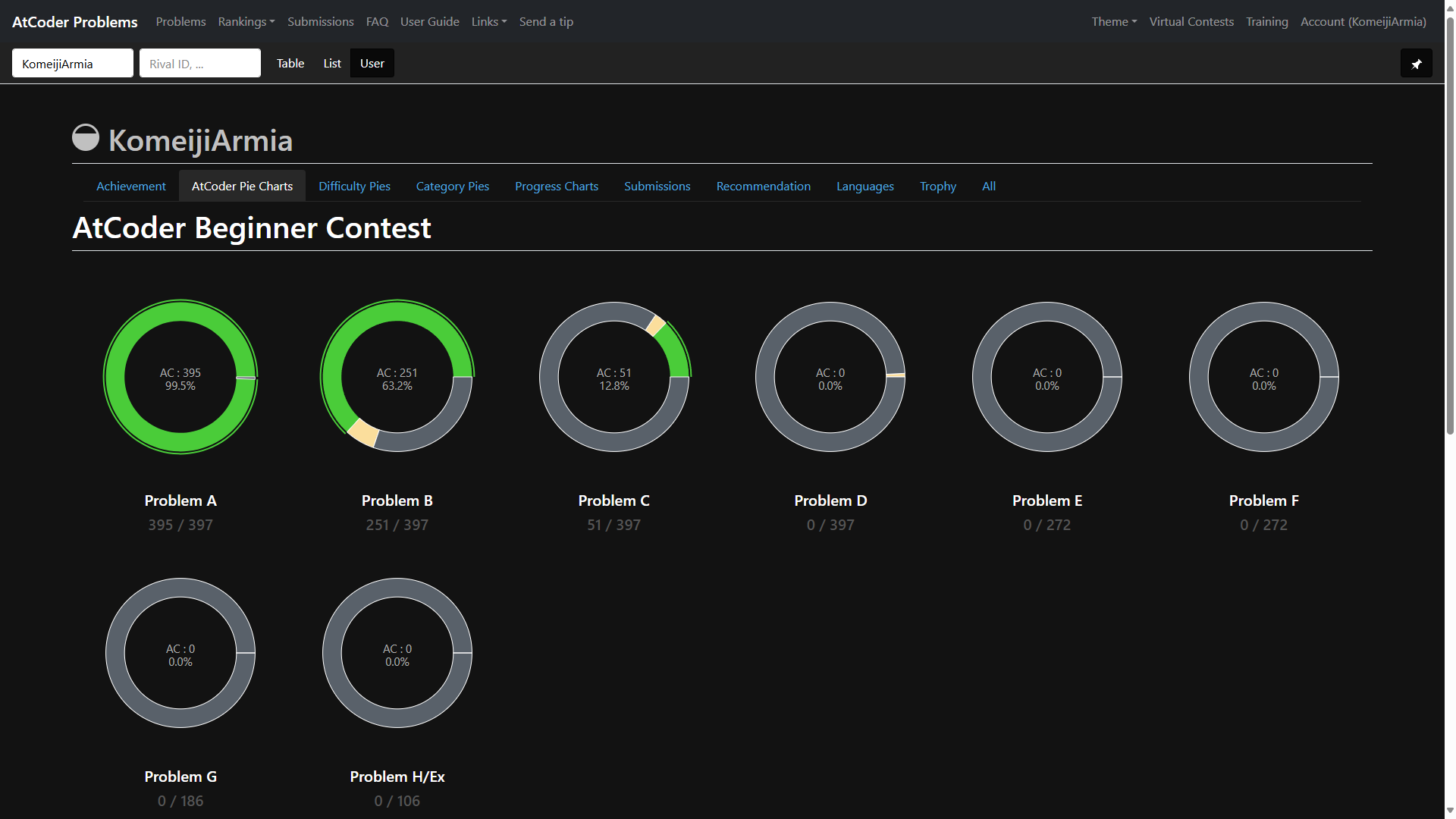Expand the Rankings dropdown menu
Viewport: 1456px width, 819px height.
tap(246, 22)
